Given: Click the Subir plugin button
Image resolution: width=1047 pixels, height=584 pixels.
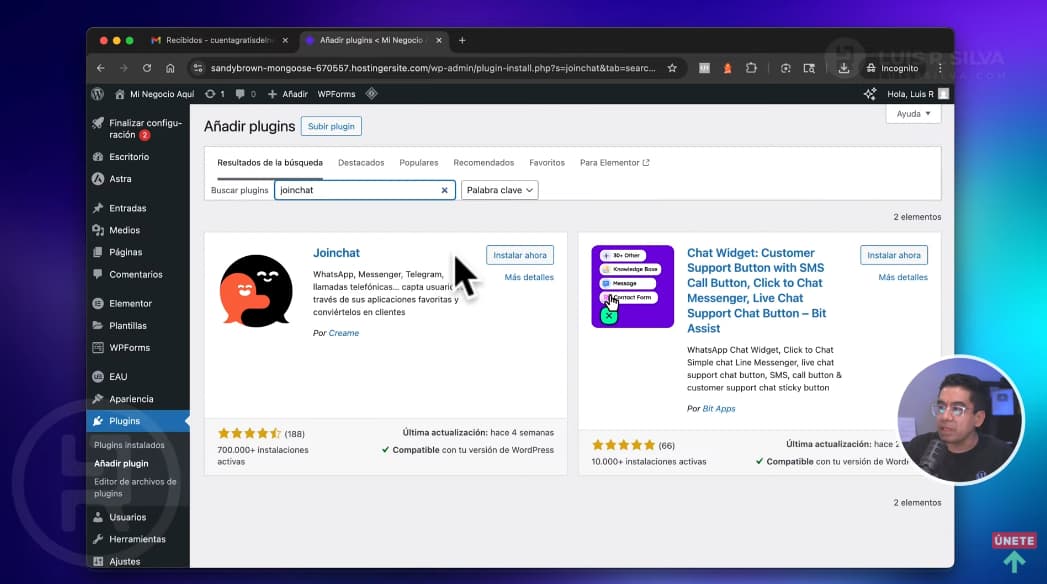Looking at the screenshot, I should (x=331, y=126).
